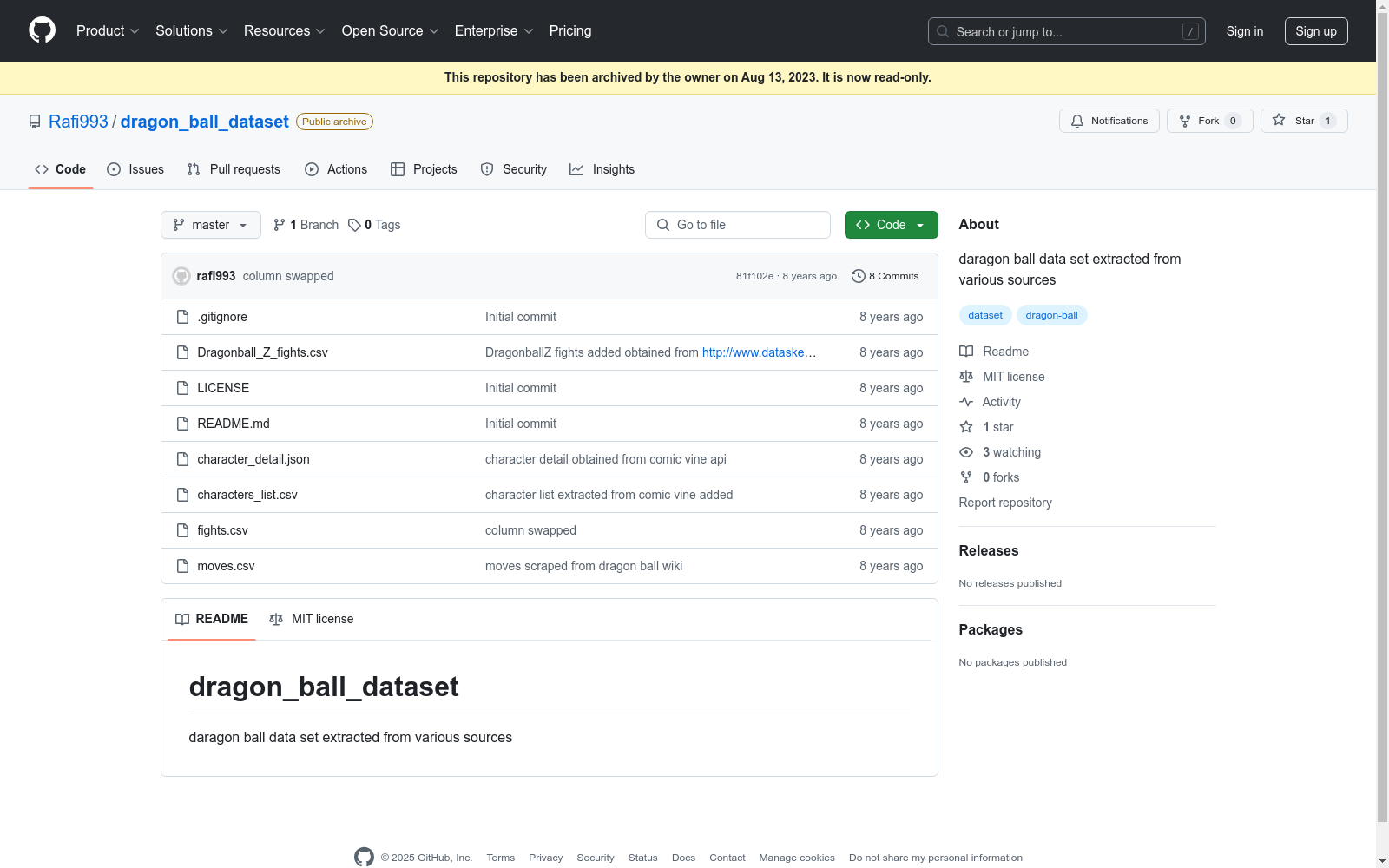
Task: Select the README tab
Action: tap(212, 619)
